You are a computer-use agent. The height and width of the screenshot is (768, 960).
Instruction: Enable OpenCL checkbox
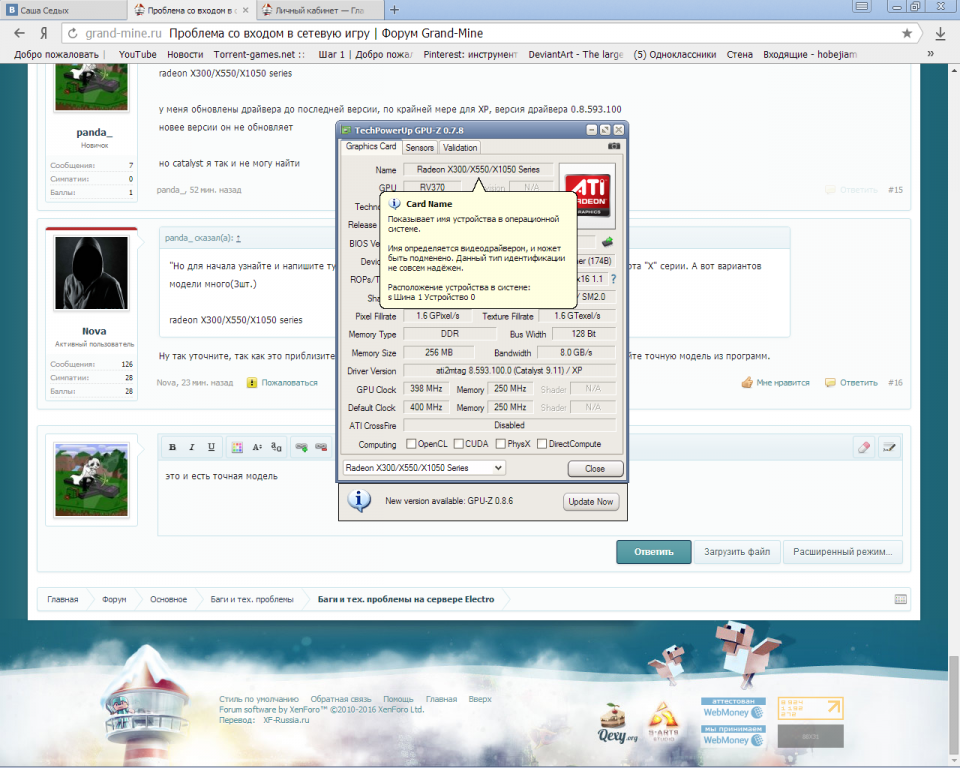coord(411,444)
